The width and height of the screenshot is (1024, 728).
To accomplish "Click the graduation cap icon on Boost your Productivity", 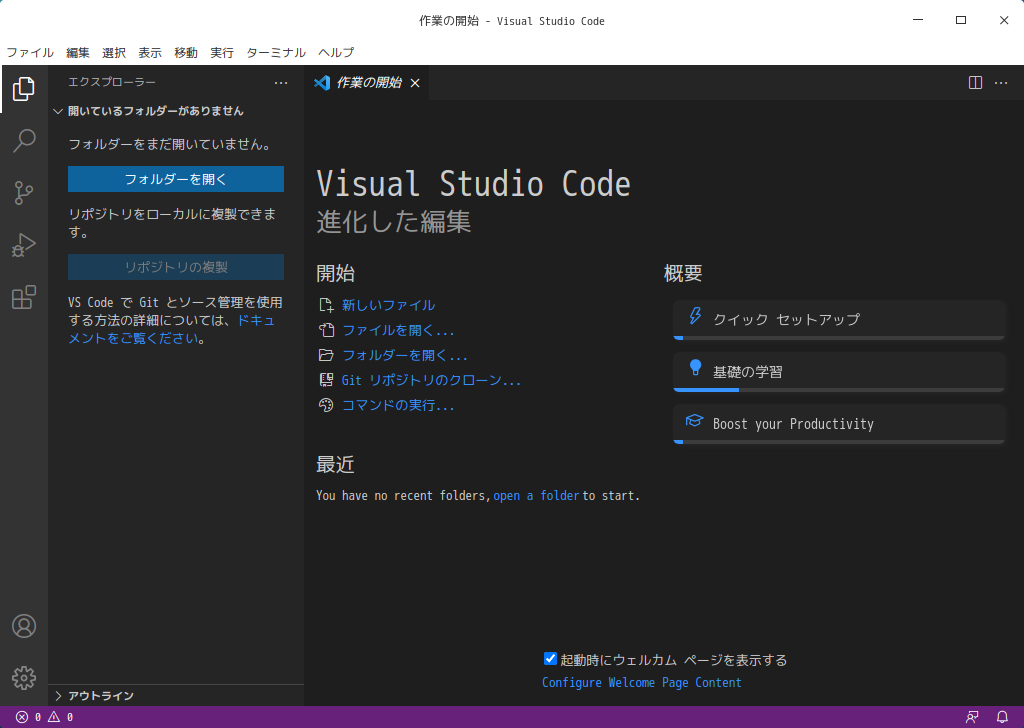I will pyautogui.click(x=694, y=420).
